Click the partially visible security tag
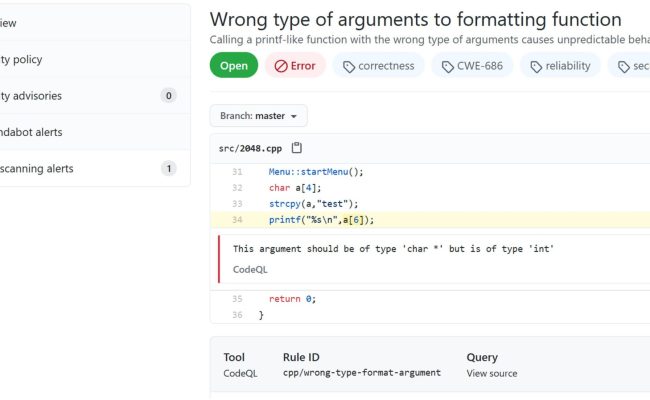Image resolution: width=650 pixels, height=400 pixels. click(x=629, y=66)
